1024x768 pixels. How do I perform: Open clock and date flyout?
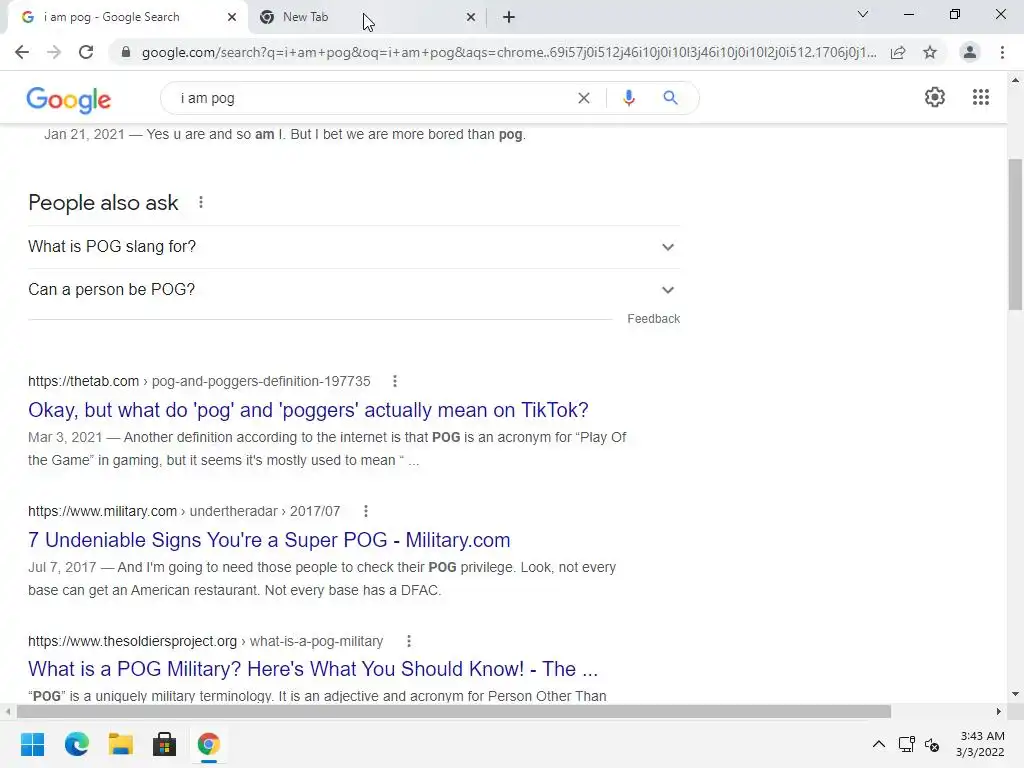point(981,744)
